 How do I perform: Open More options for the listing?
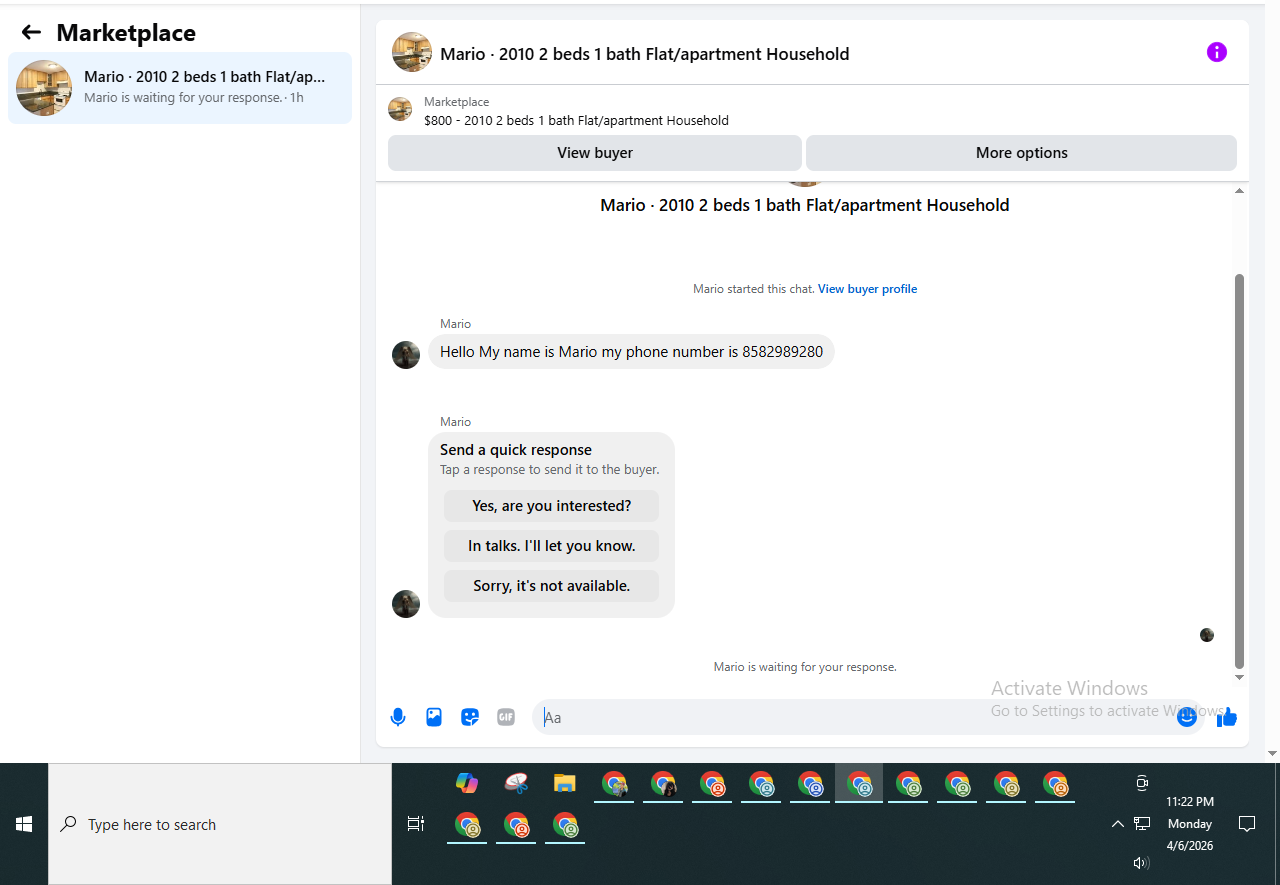(x=1021, y=153)
